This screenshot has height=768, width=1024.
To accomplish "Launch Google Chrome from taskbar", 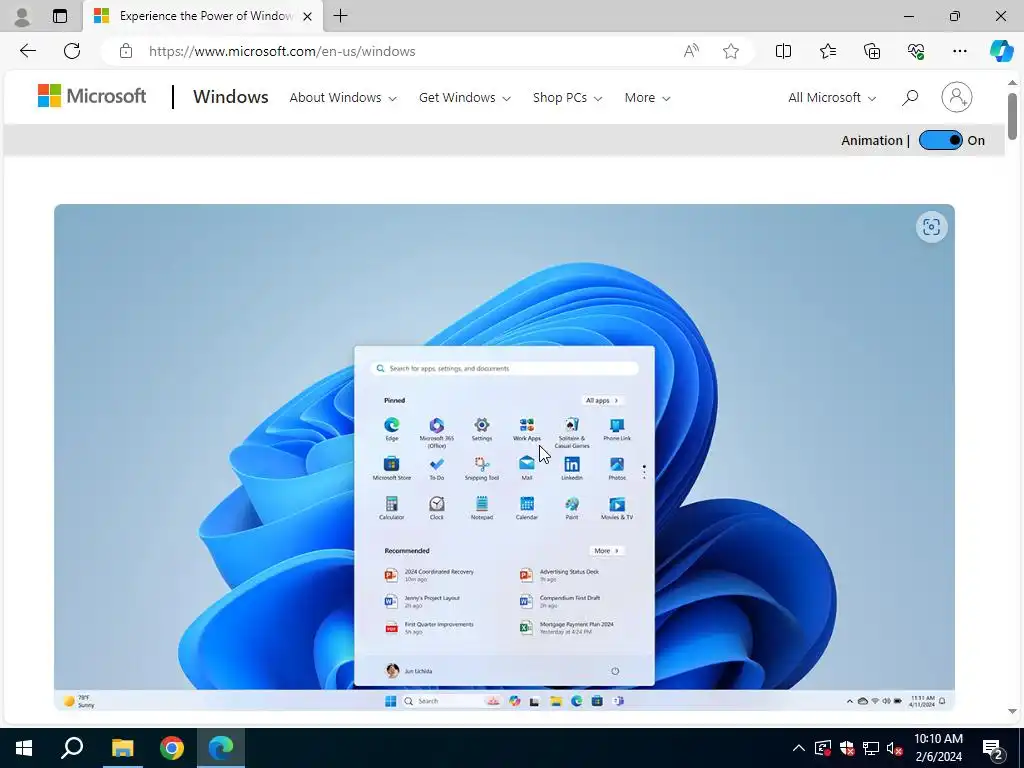I will pyautogui.click(x=172, y=748).
